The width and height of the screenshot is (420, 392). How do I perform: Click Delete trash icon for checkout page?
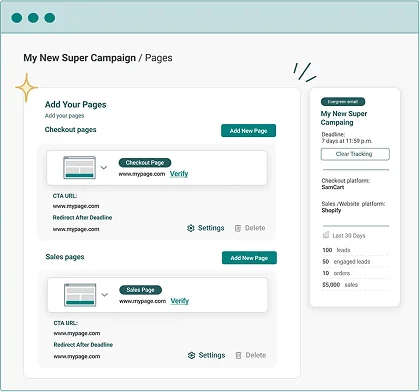[x=238, y=228]
